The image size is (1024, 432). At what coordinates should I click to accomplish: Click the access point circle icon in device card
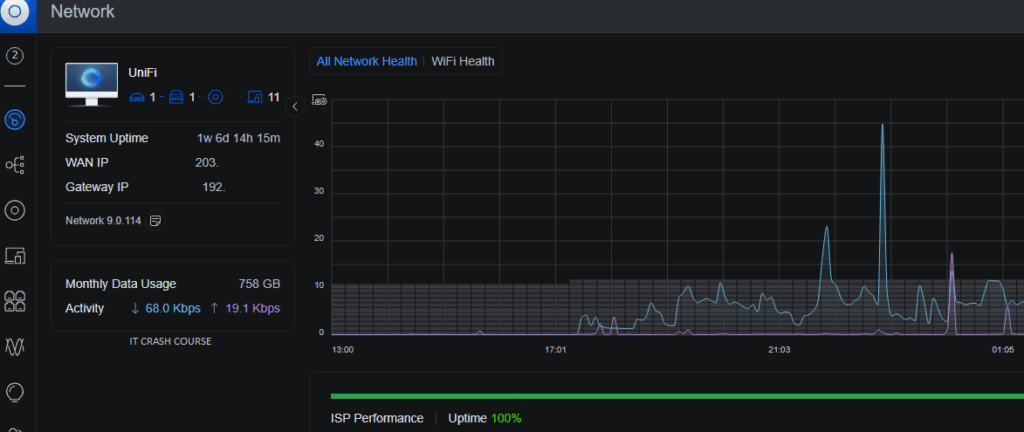tap(216, 97)
